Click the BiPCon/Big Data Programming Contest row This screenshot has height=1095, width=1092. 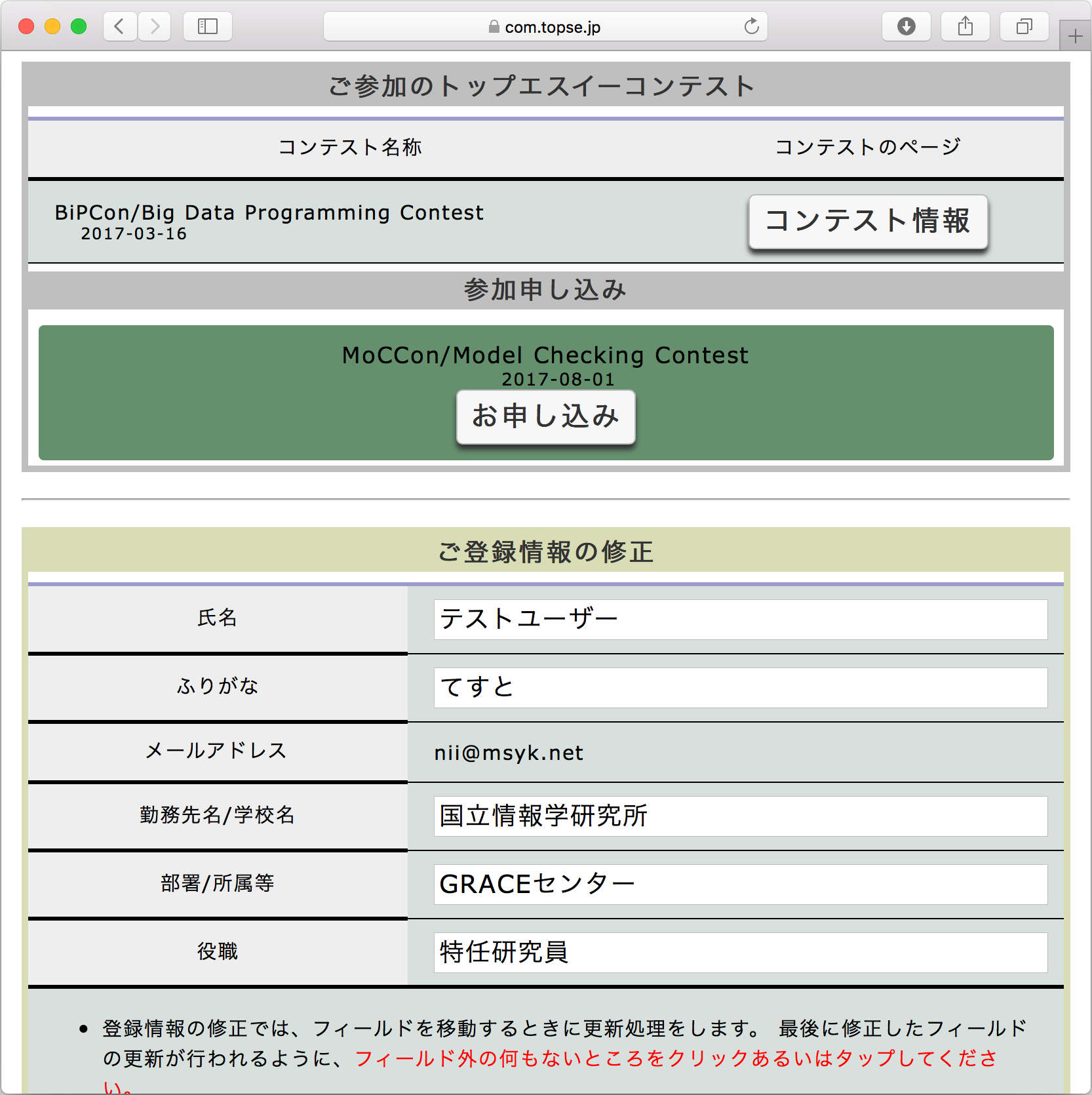pos(269,213)
